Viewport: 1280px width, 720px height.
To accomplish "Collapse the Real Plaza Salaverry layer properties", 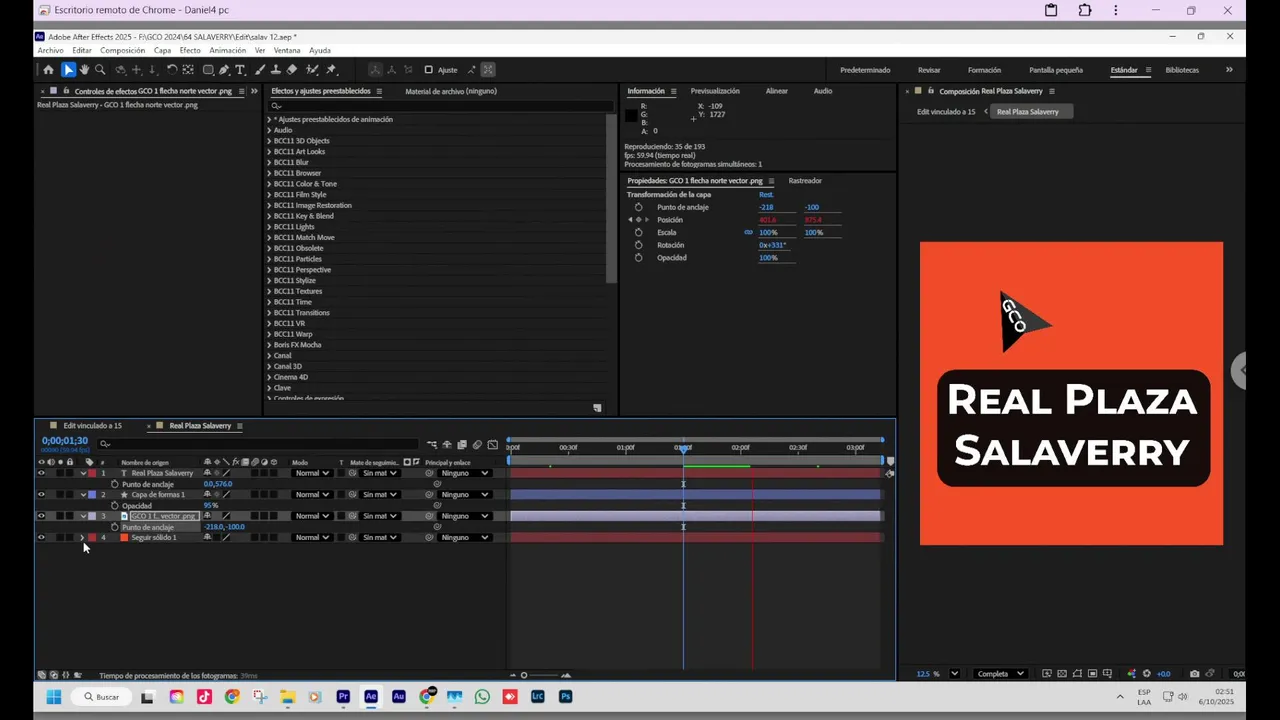I will [83, 473].
